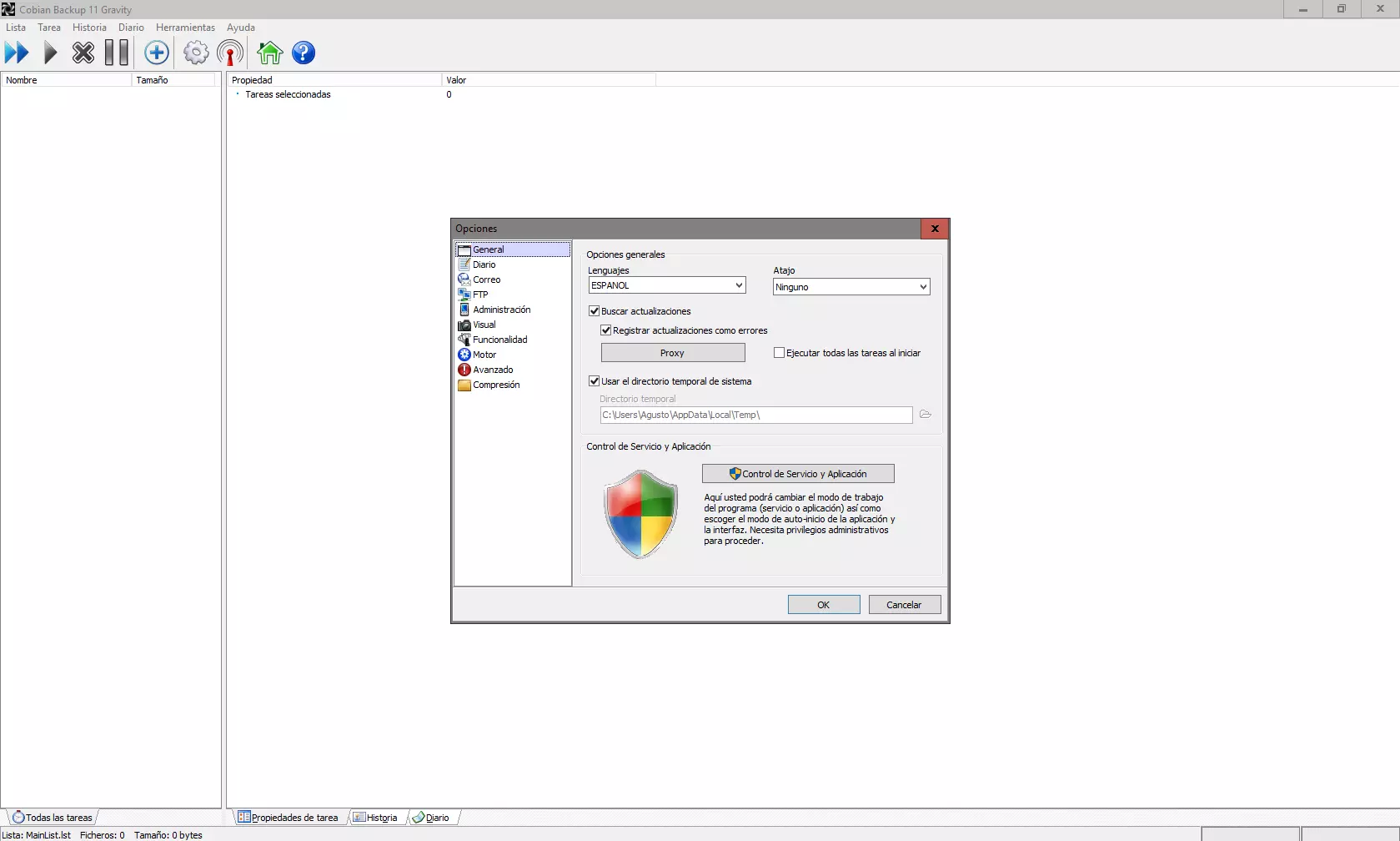The height and width of the screenshot is (841, 1400).
Task: Open Help with the blue question icon
Action: pos(304,53)
